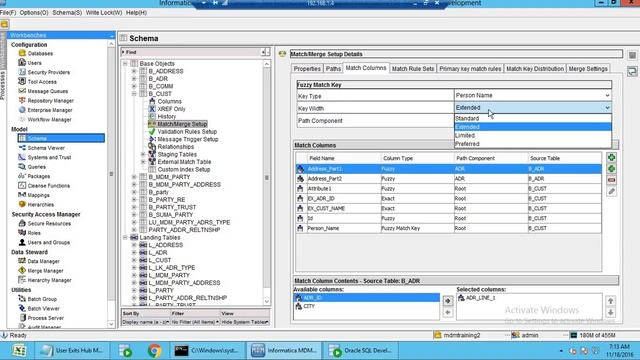Image resolution: width=640 pixels, height=360 pixels.
Task: Open Workflow Manager icon
Action: pos(22,119)
